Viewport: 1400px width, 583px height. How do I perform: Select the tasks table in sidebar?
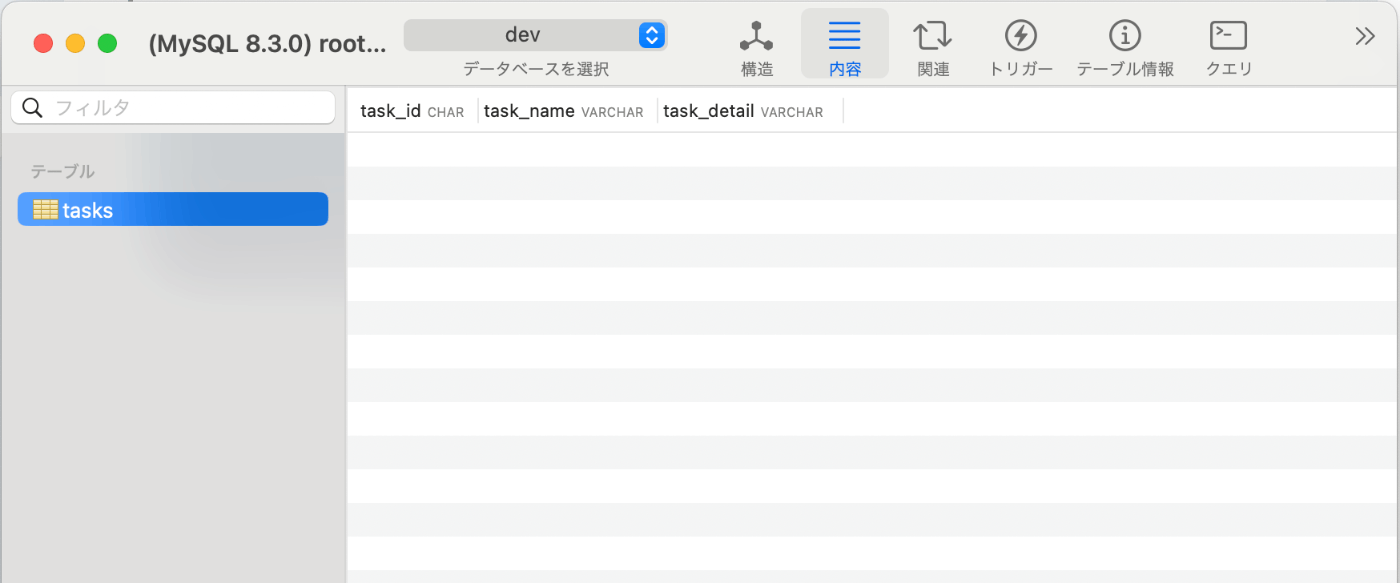click(173, 209)
